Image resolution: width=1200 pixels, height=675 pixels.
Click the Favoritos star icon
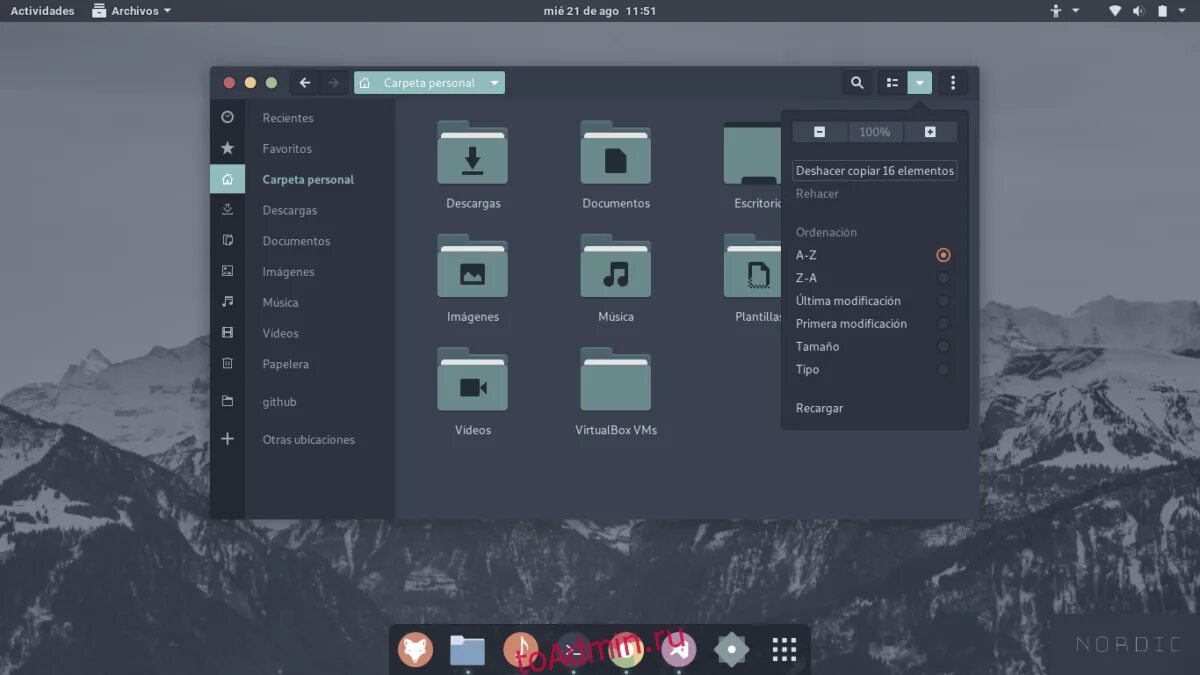[x=227, y=148]
